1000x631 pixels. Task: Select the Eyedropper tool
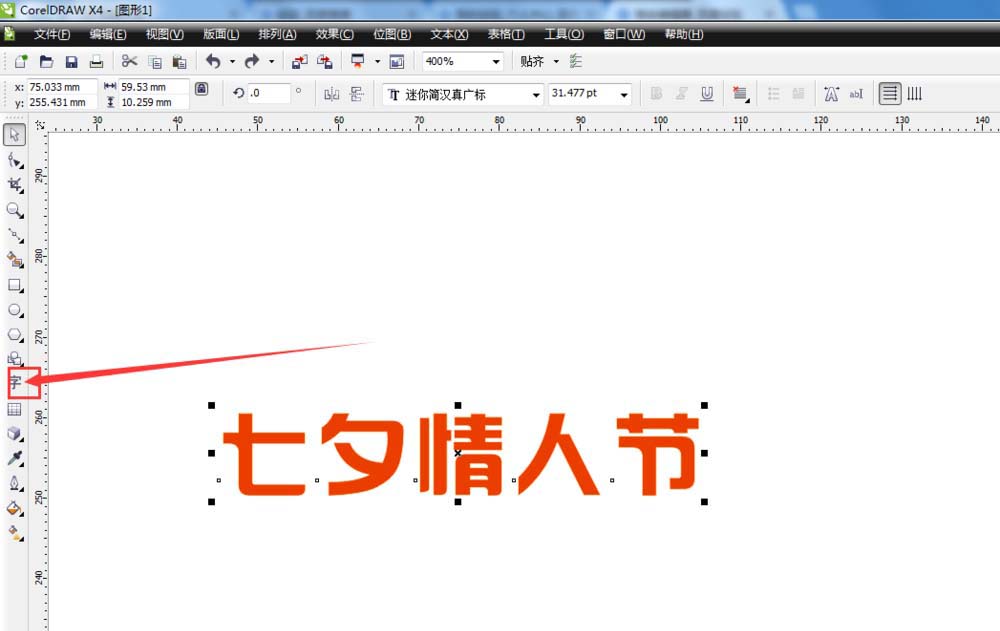point(15,458)
